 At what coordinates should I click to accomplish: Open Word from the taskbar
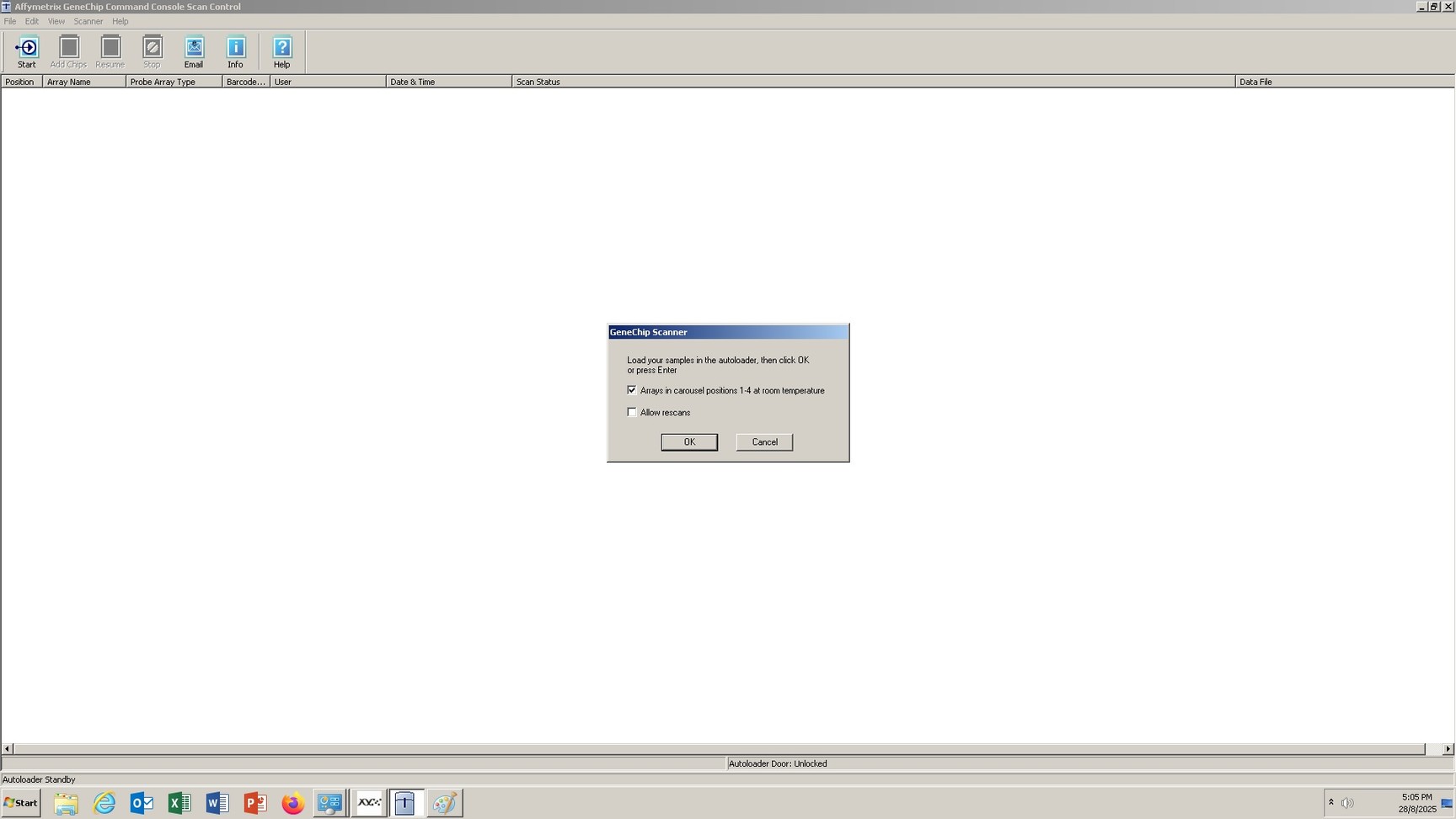tap(217, 803)
